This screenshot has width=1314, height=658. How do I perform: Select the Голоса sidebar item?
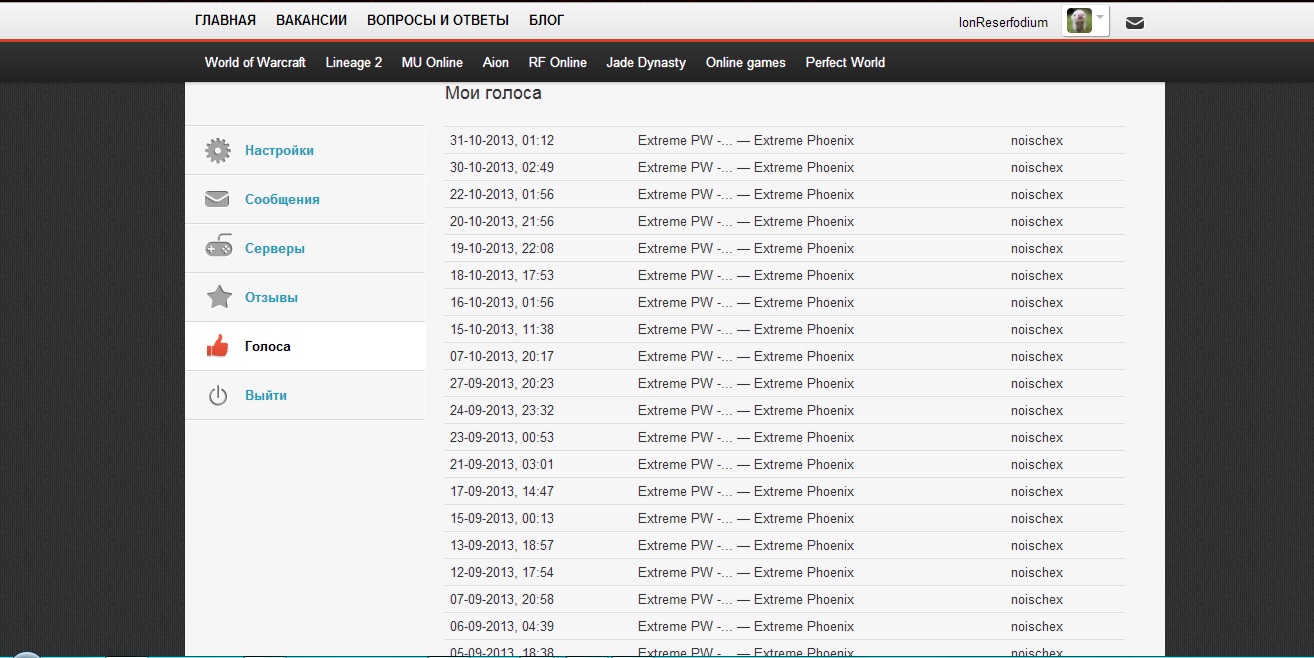click(x=268, y=347)
